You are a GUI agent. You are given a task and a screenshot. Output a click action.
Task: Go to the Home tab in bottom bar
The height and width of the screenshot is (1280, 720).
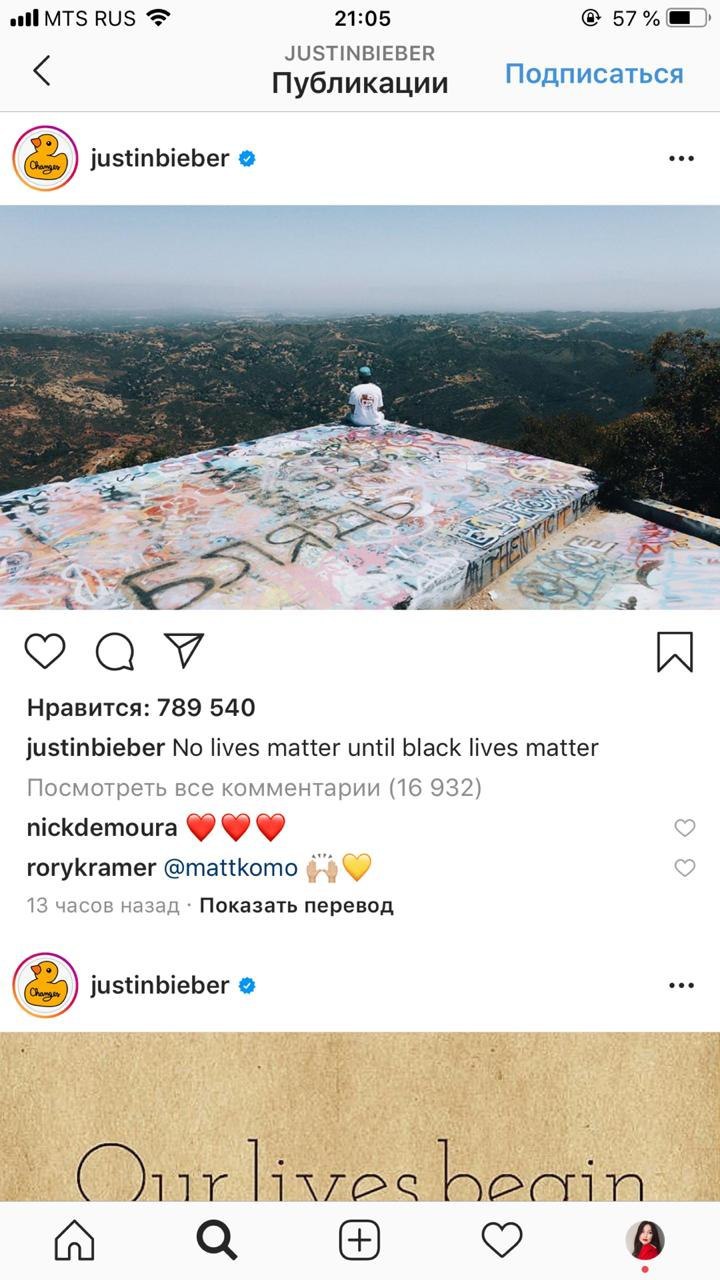tap(74, 1241)
